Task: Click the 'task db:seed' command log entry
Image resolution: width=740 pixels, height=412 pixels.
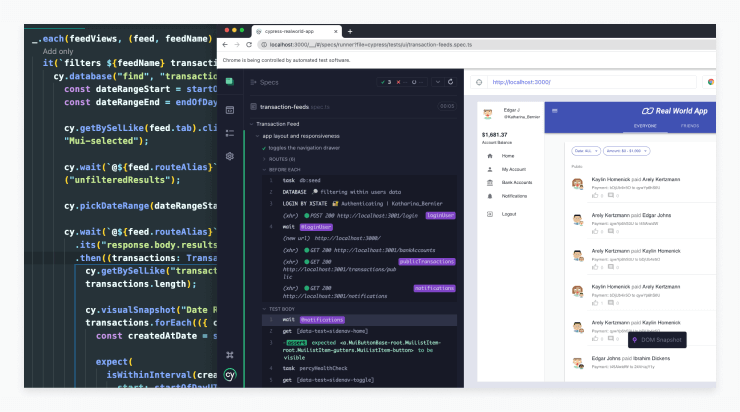Action: pos(359,180)
